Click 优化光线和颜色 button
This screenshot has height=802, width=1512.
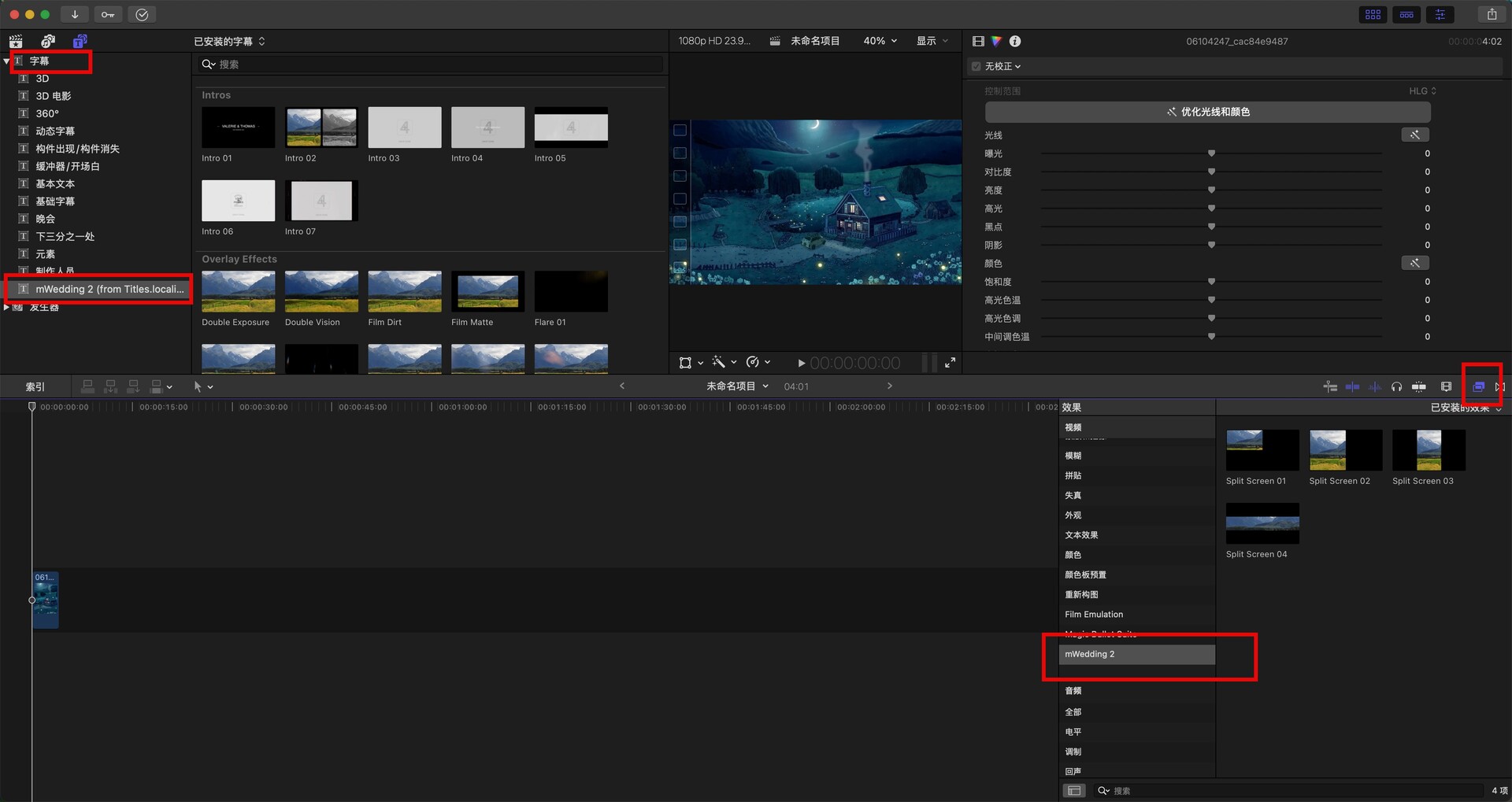click(x=1208, y=112)
